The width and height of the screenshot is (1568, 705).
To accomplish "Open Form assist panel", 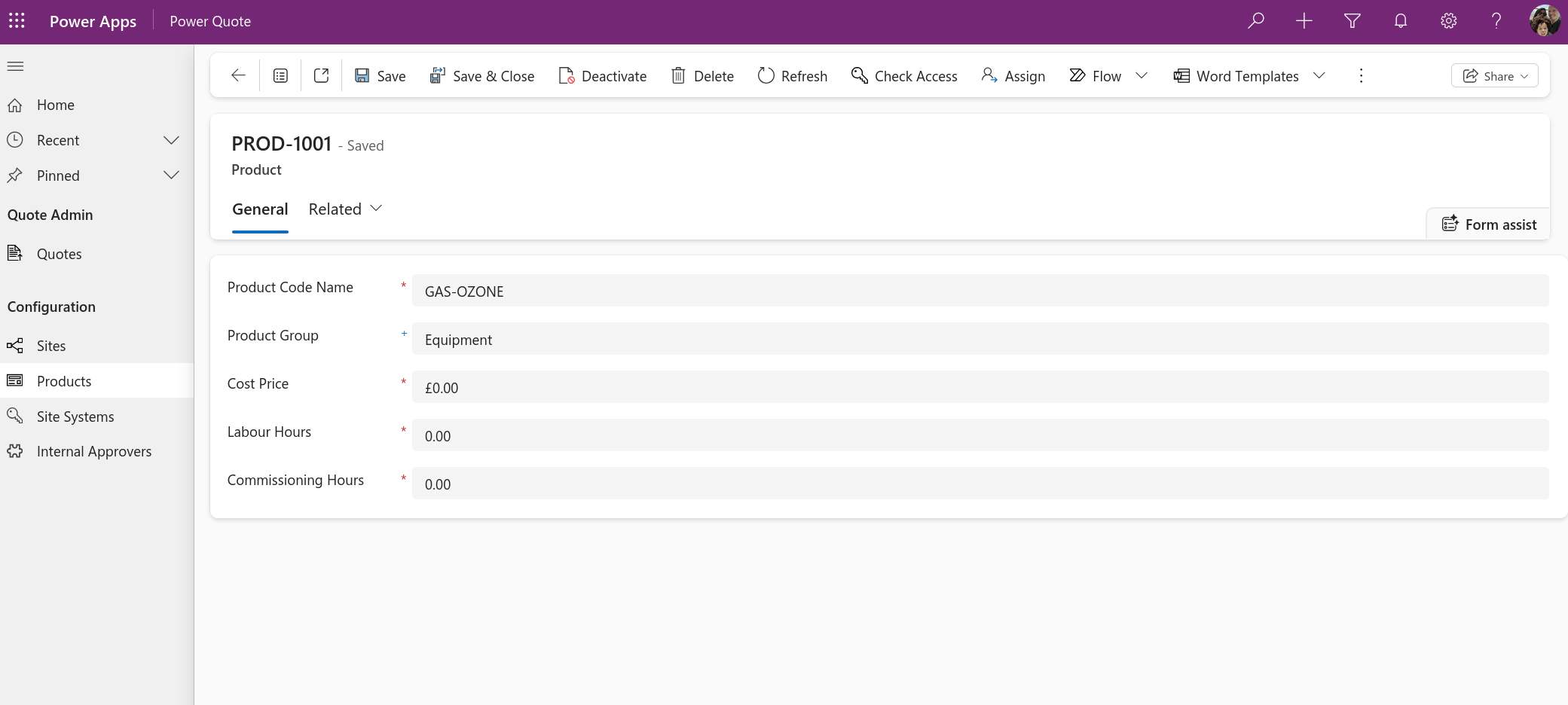I will tap(1488, 224).
